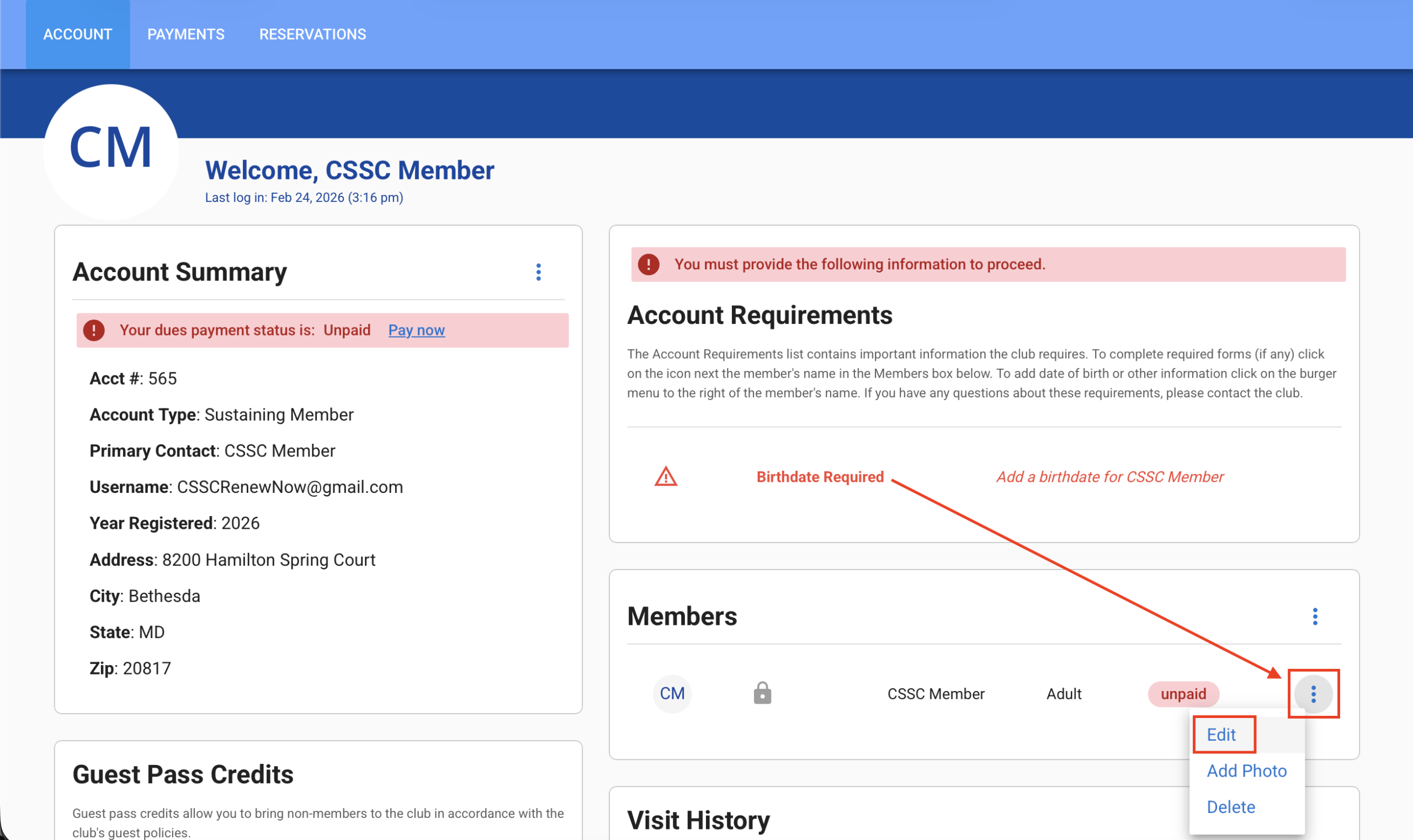1413x840 pixels.
Task: Switch to the Payments tab
Action: [x=185, y=35]
